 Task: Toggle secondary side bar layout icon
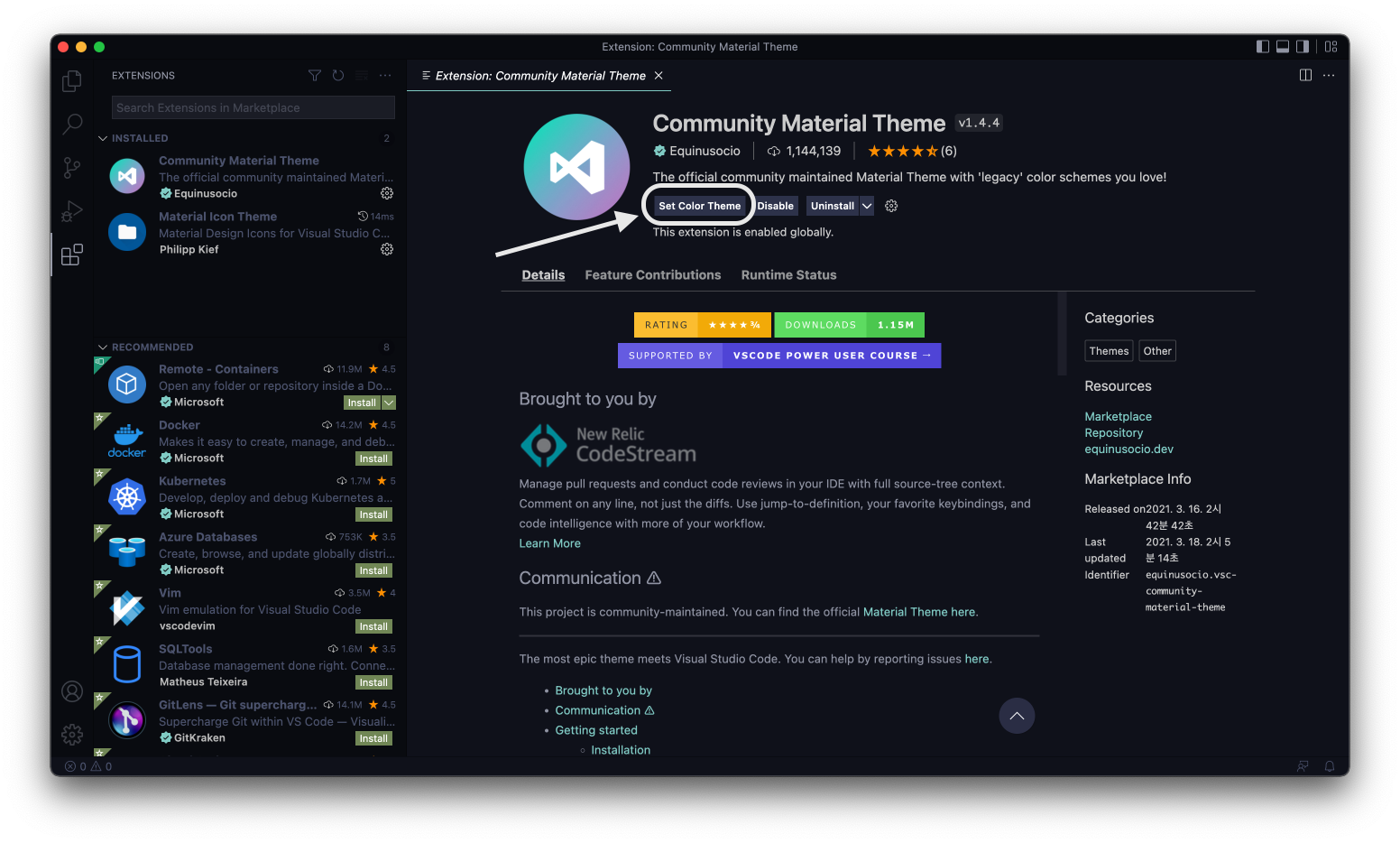[x=1303, y=47]
